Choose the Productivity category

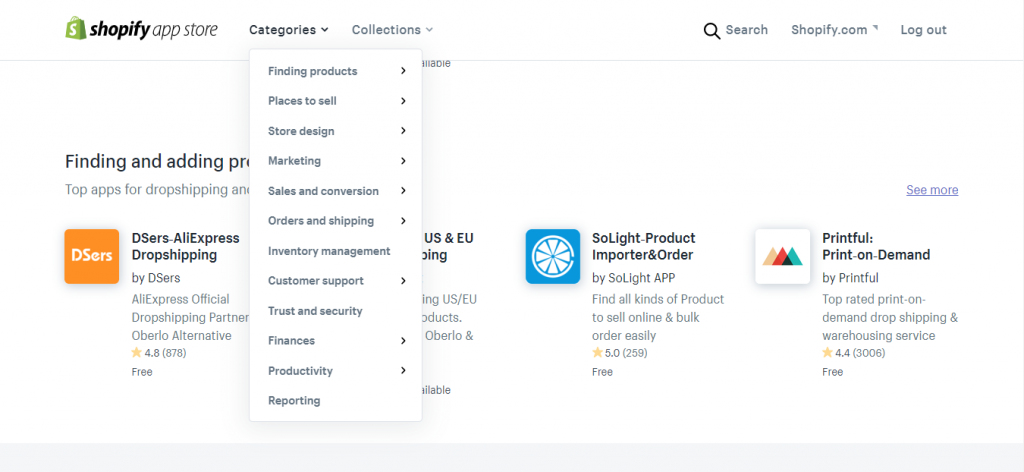click(300, 371)
